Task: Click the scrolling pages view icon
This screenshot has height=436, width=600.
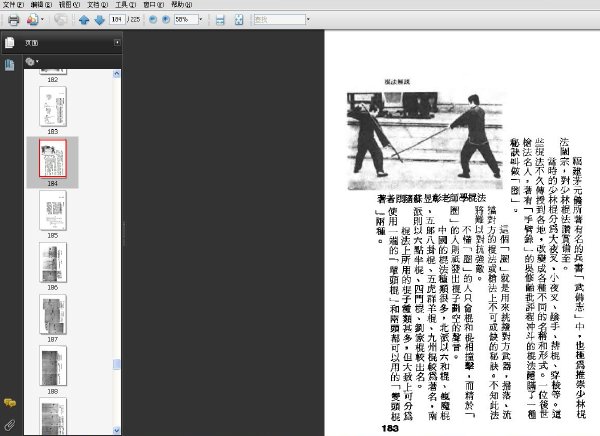Action: click(x=220, y=20)
